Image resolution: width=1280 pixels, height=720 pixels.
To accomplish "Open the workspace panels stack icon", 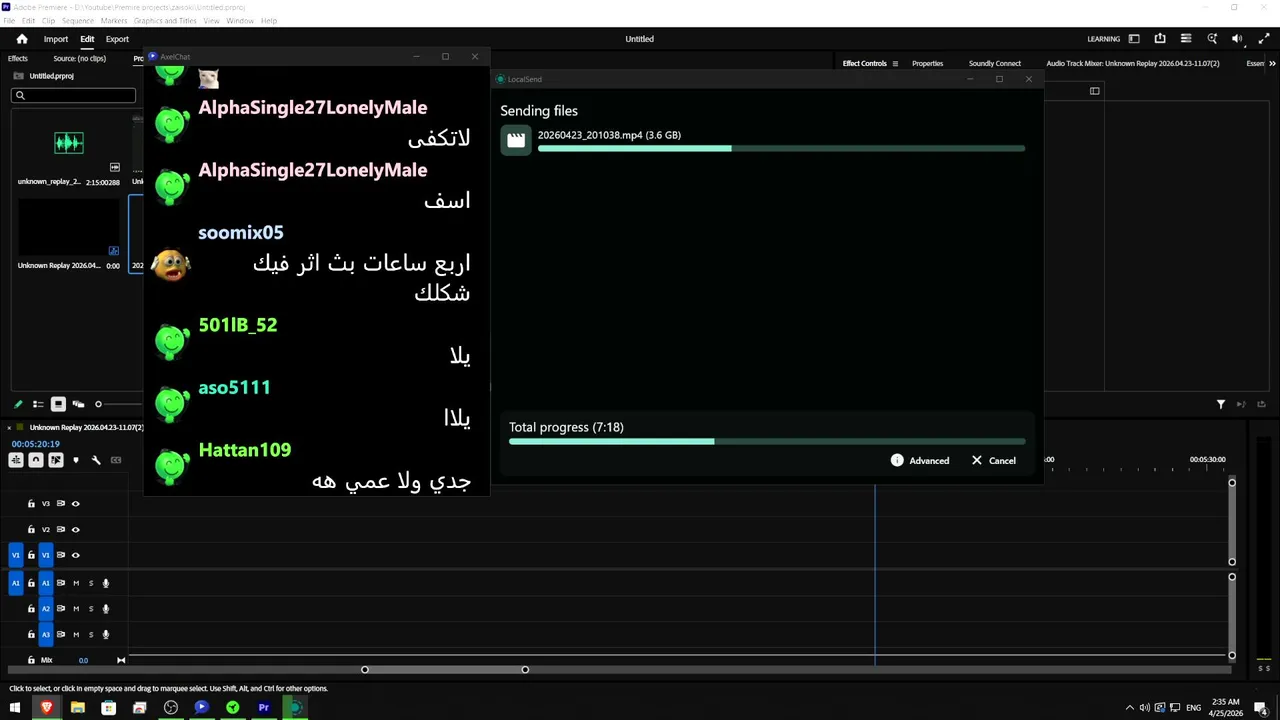I will click(1186, 39).
